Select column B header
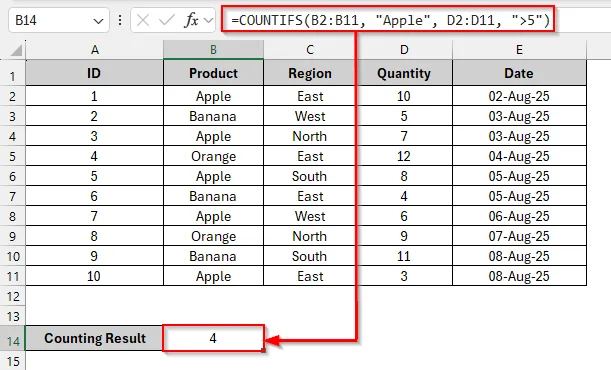The width and height of the screenshot is (611, 370). [x=213, y=50]
